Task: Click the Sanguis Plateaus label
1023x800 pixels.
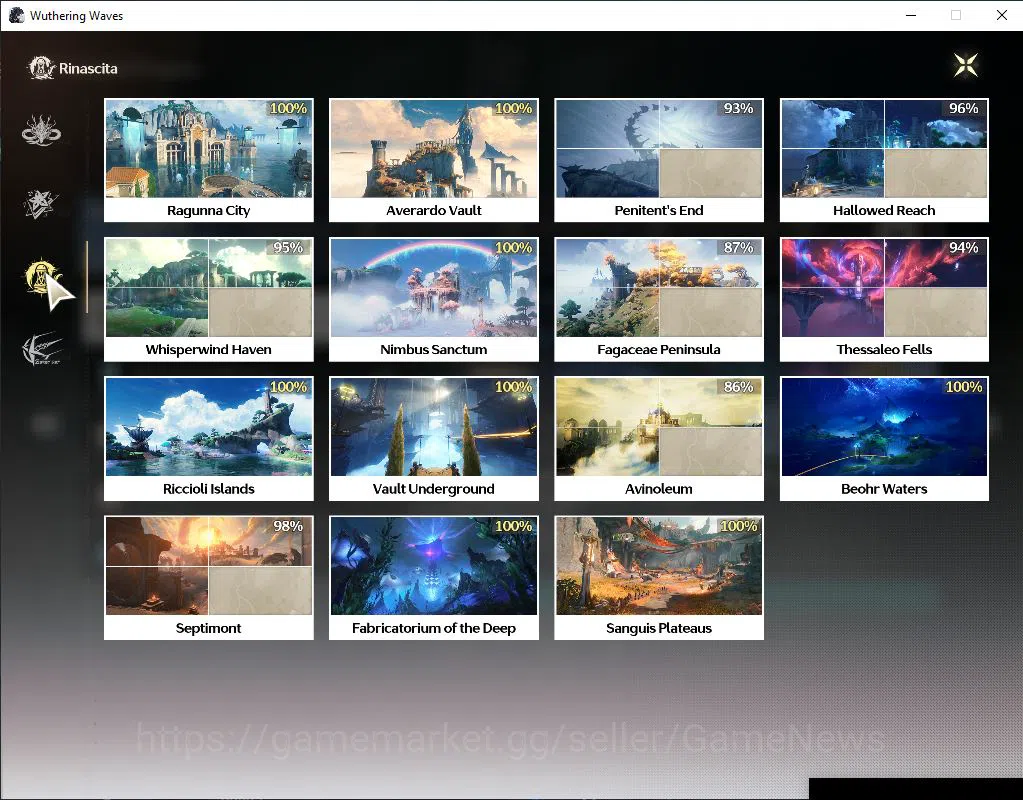Action: [x=659, y=628]
